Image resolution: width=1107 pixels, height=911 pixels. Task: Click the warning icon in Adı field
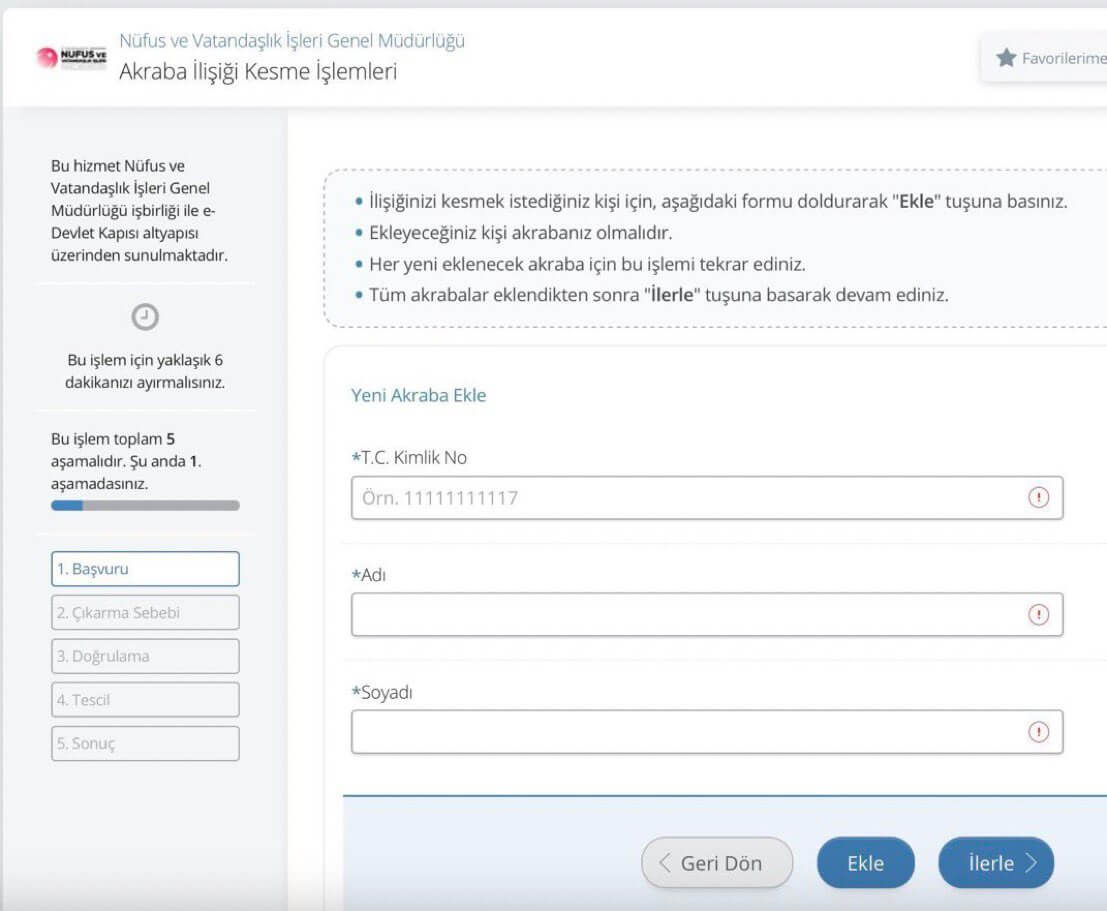pos(1039,615)
